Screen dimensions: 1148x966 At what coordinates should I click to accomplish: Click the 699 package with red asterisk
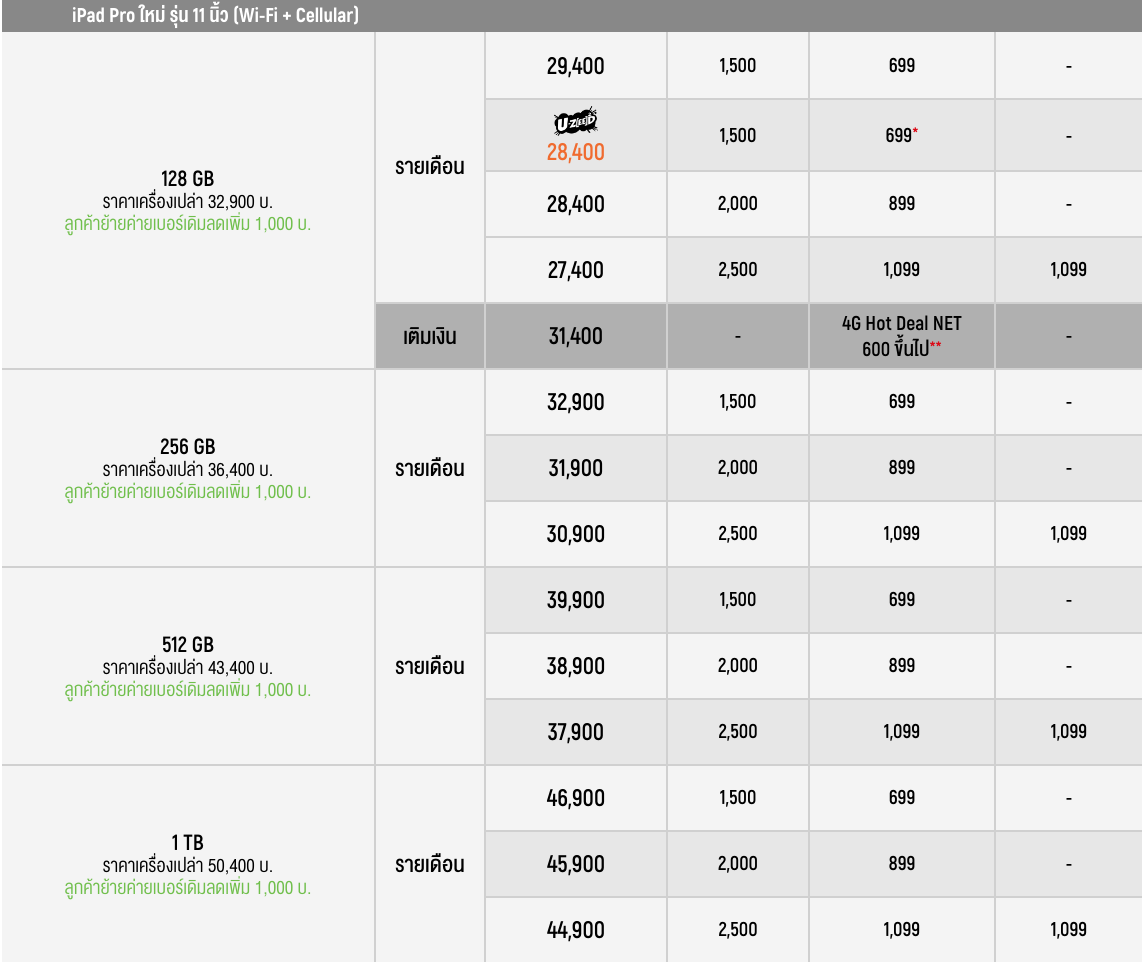[901, 135]
